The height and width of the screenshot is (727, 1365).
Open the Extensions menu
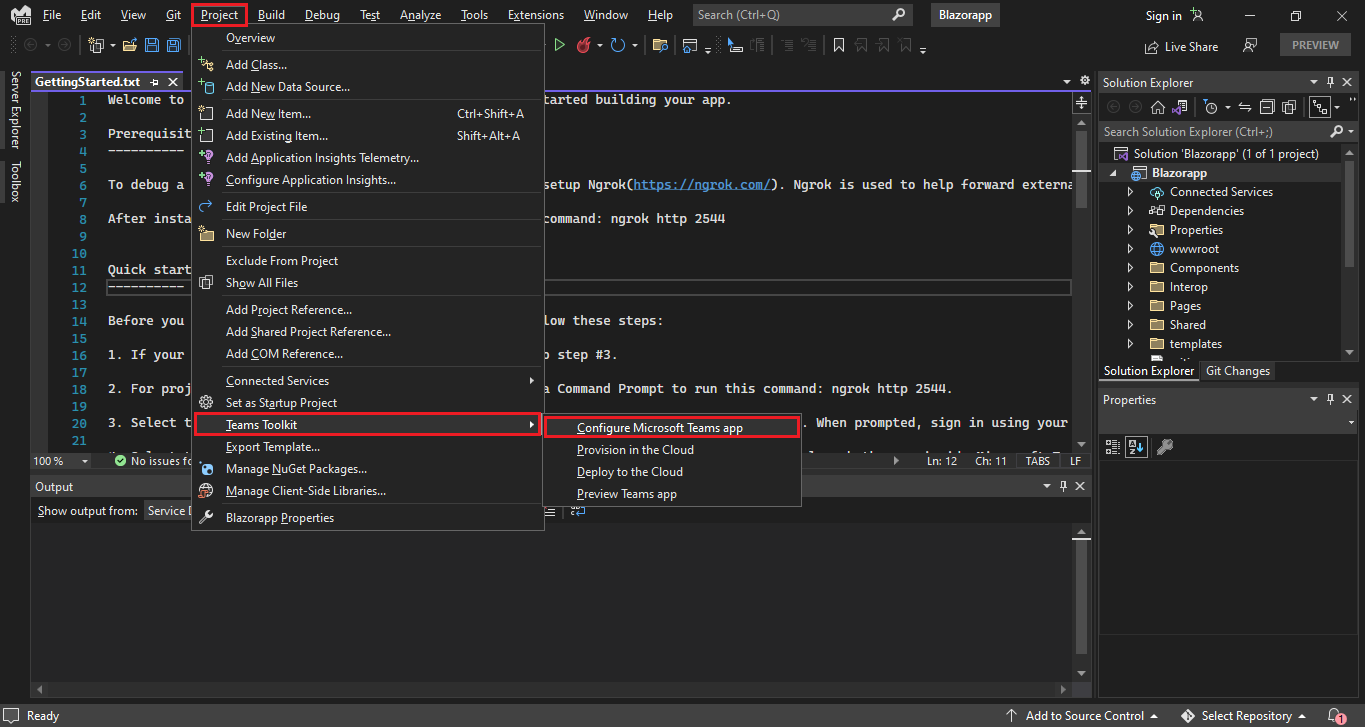click(536, 15)
